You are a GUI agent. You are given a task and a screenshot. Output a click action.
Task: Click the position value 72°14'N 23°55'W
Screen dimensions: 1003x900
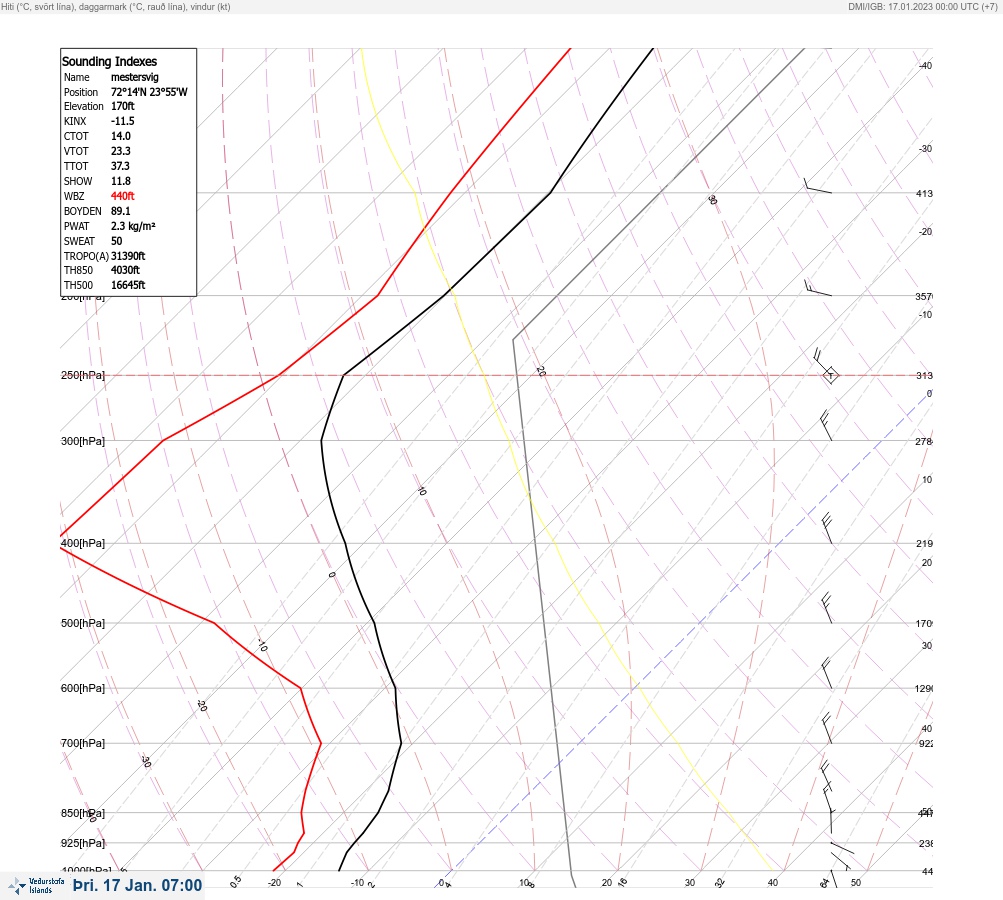(149, 92)
